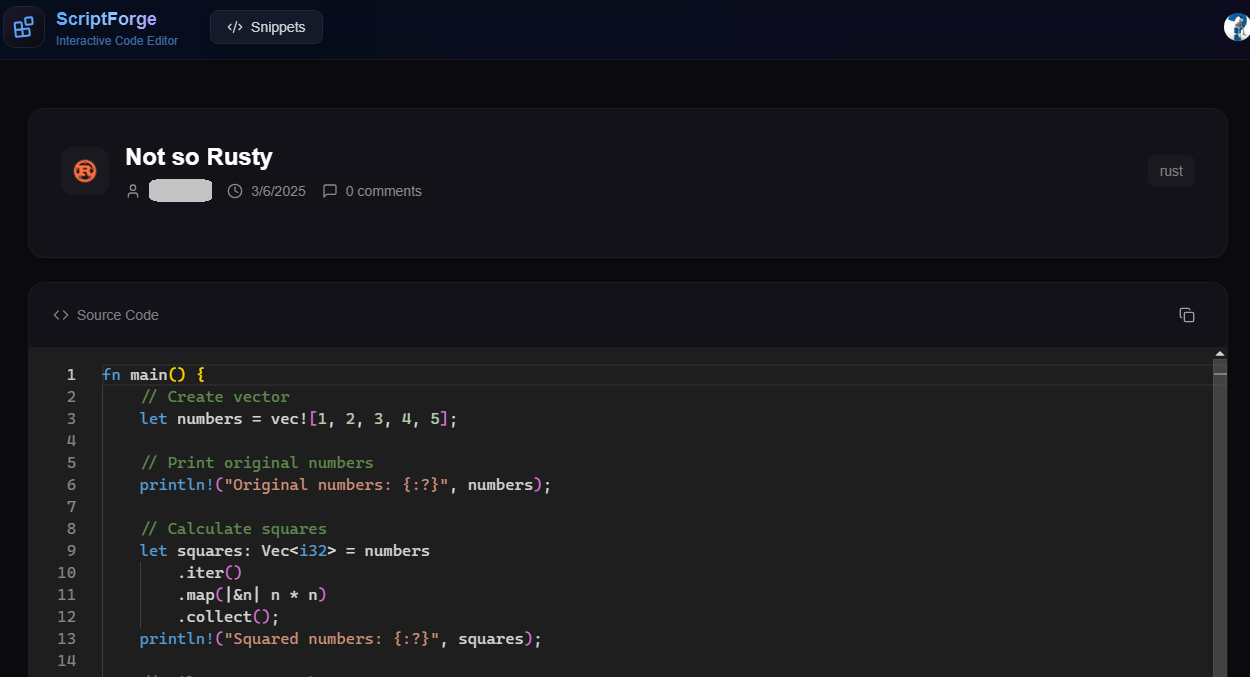Click line number 7 in the gutter
This screenshot has width=1250, height=677.
(x=71, y=507)
